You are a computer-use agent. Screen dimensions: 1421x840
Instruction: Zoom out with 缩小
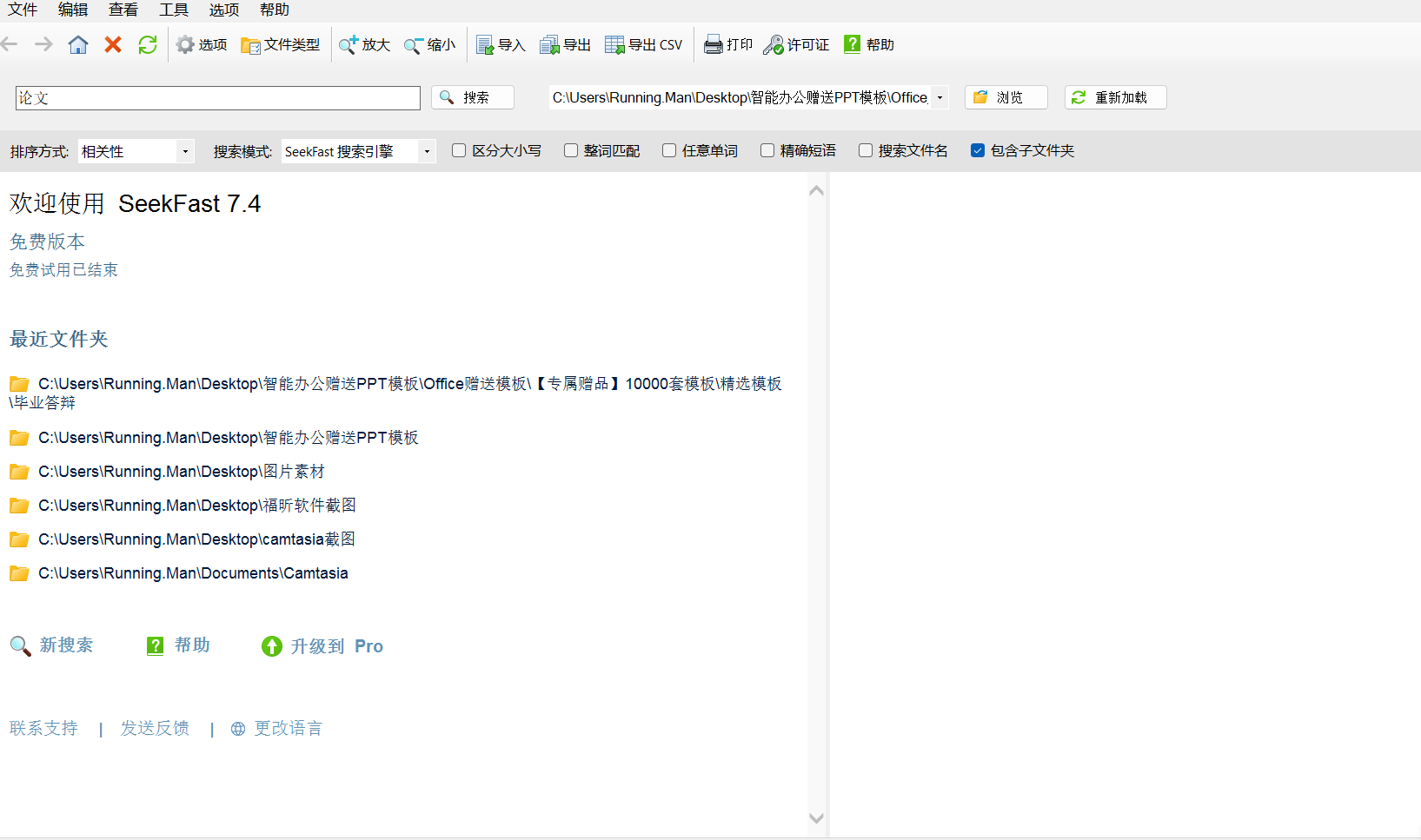[x=429, y=44]
